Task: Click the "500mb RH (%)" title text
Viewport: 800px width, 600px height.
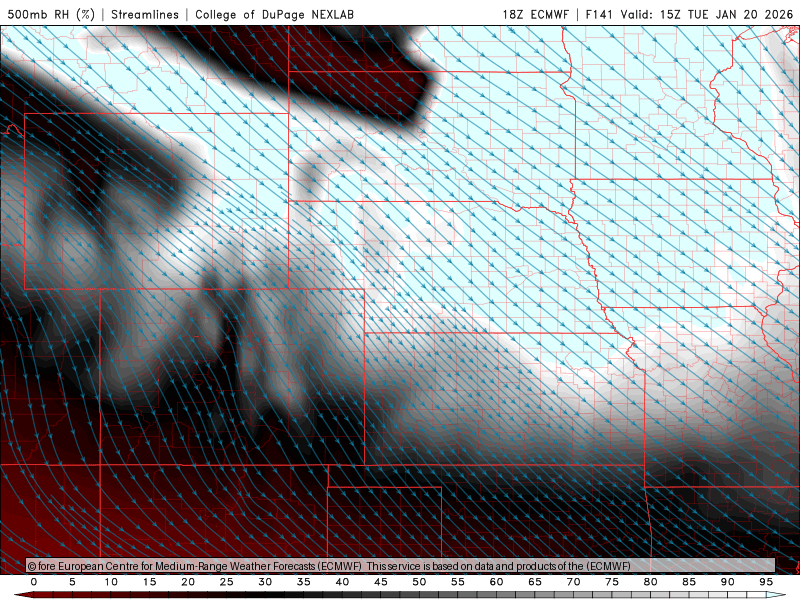Action: pyautogui.click(x=52, y=14)
